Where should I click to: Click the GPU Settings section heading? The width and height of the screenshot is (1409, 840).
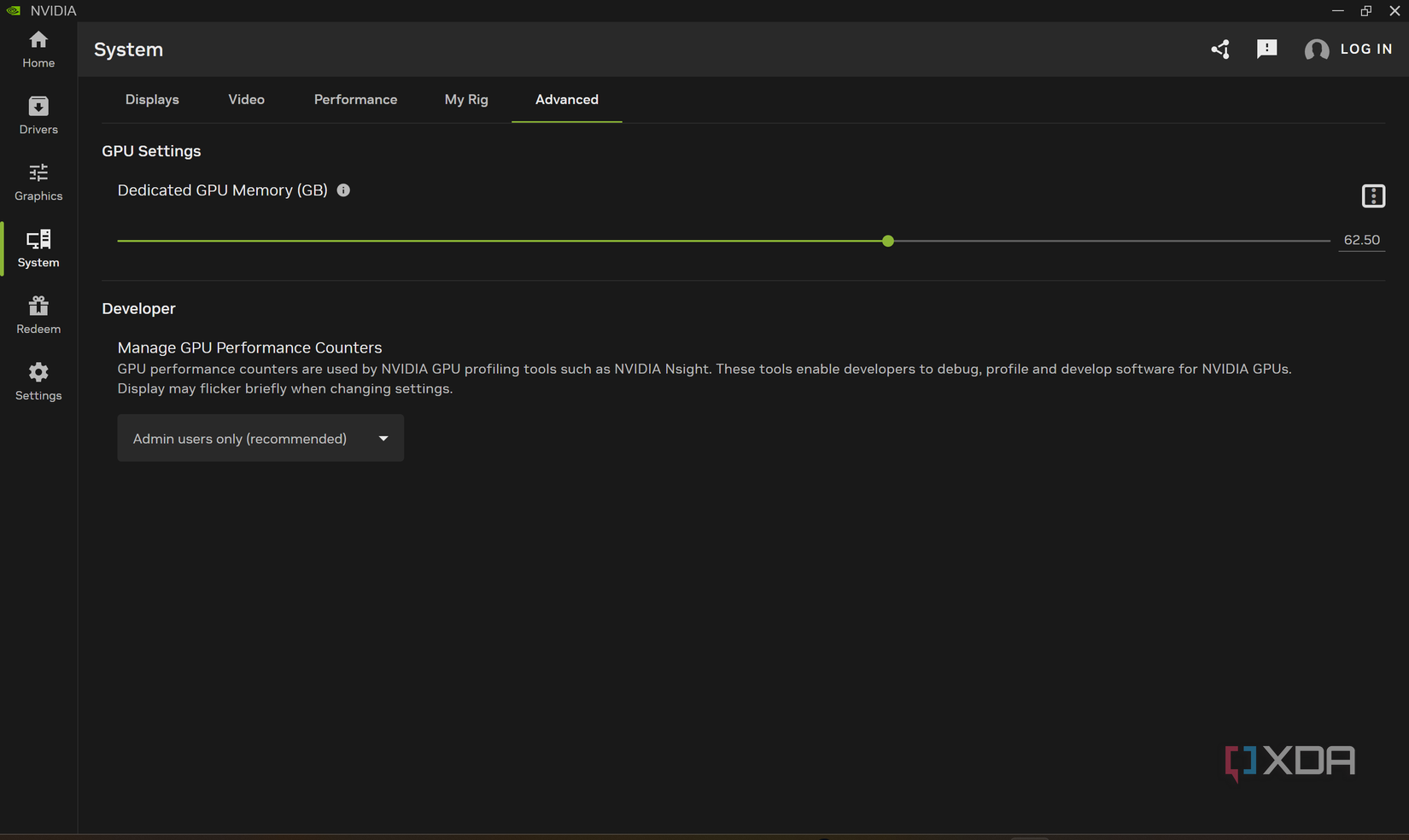(x=151, y=151)
